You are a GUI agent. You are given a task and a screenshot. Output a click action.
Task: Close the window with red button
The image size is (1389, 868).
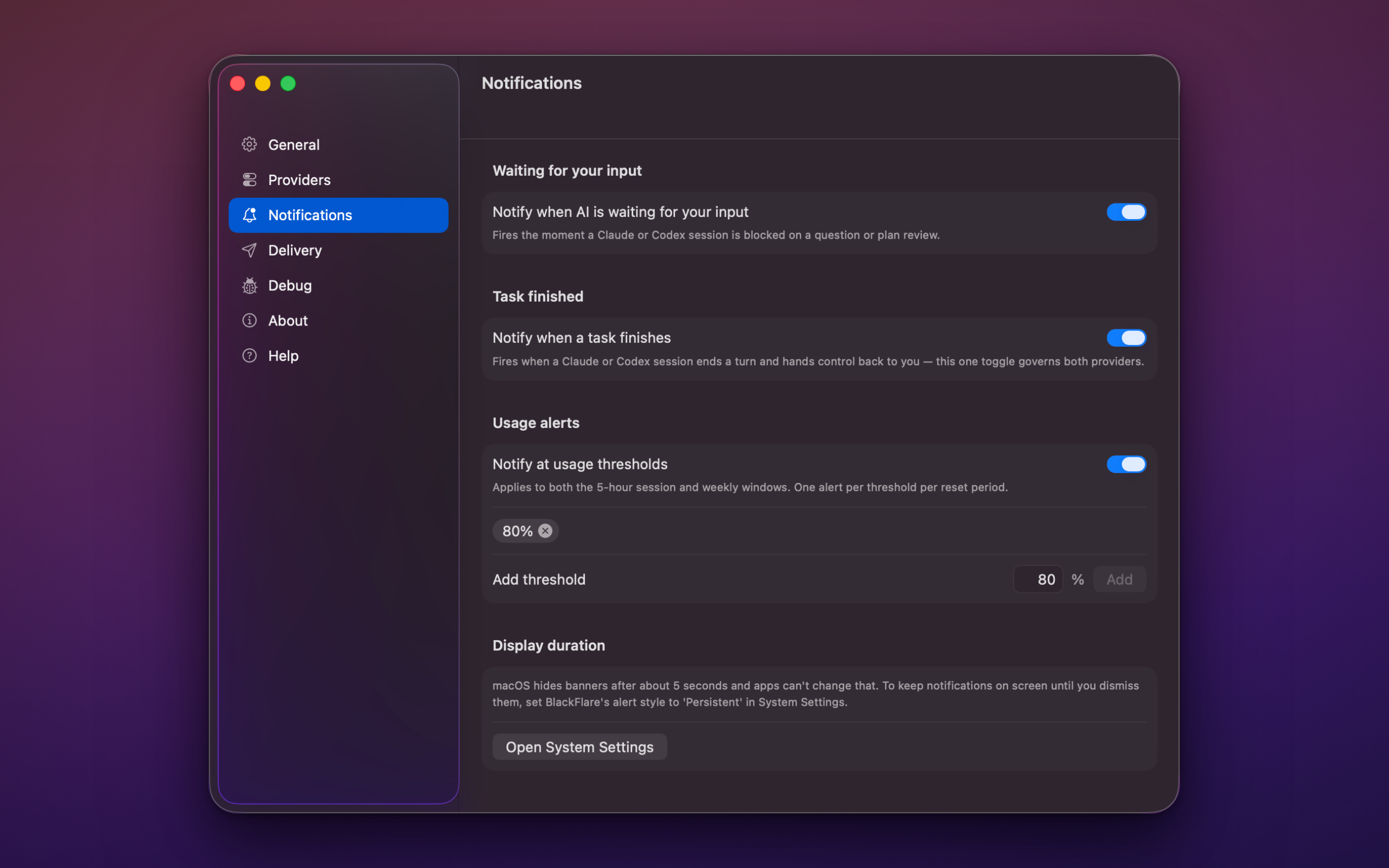pos(238,84)
